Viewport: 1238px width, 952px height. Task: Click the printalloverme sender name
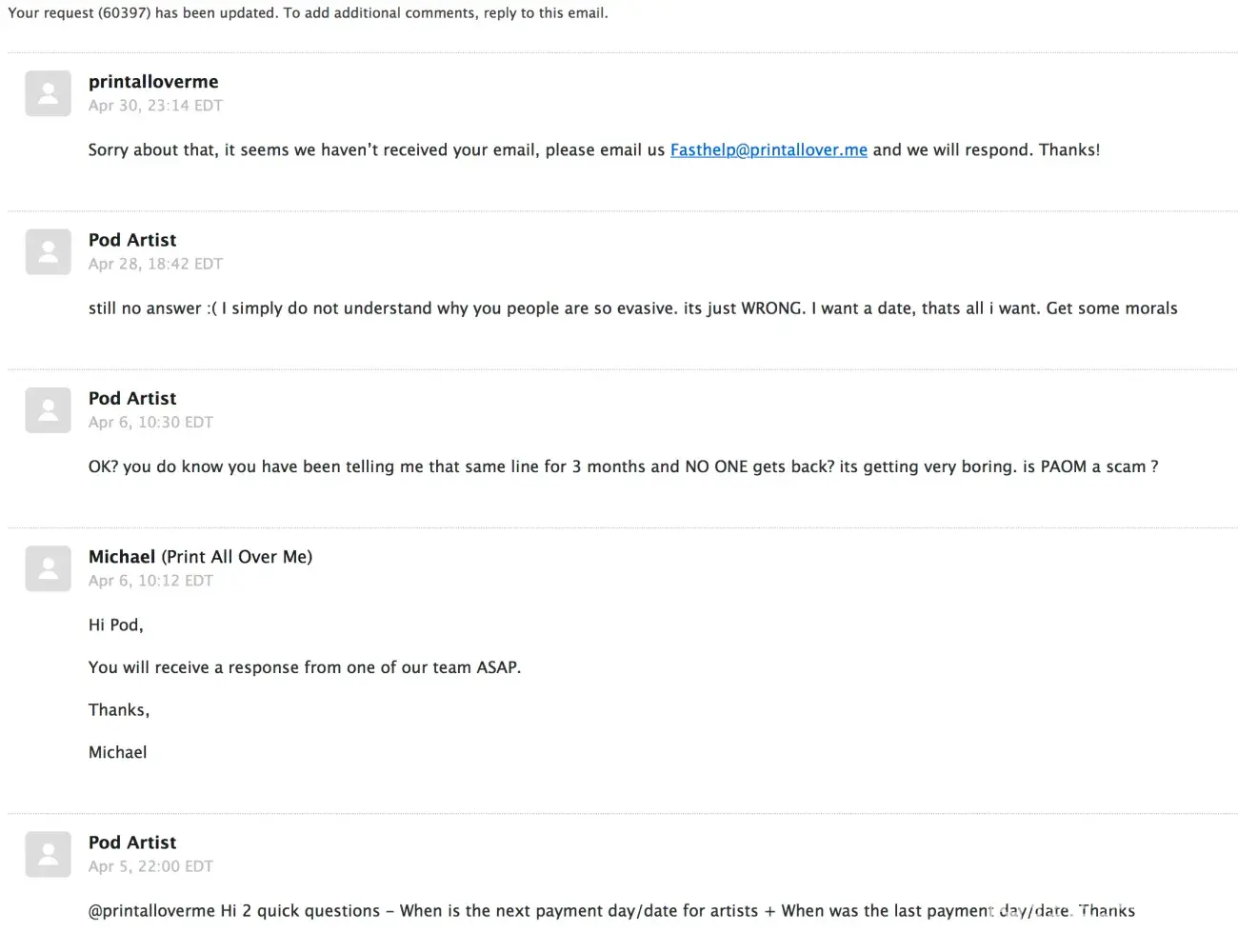click(x=153, y=82)
